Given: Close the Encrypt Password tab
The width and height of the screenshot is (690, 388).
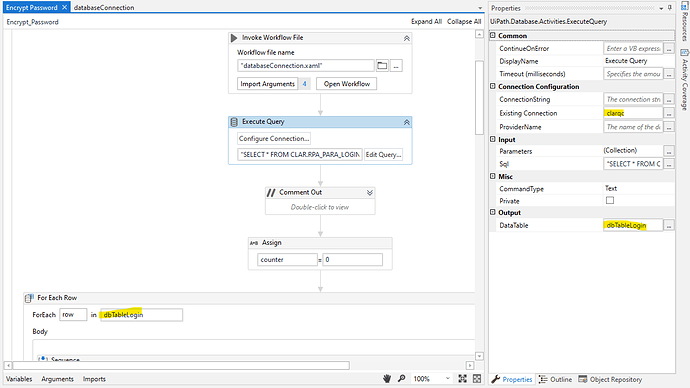Looking at the screenshot, I should [65, 7].
